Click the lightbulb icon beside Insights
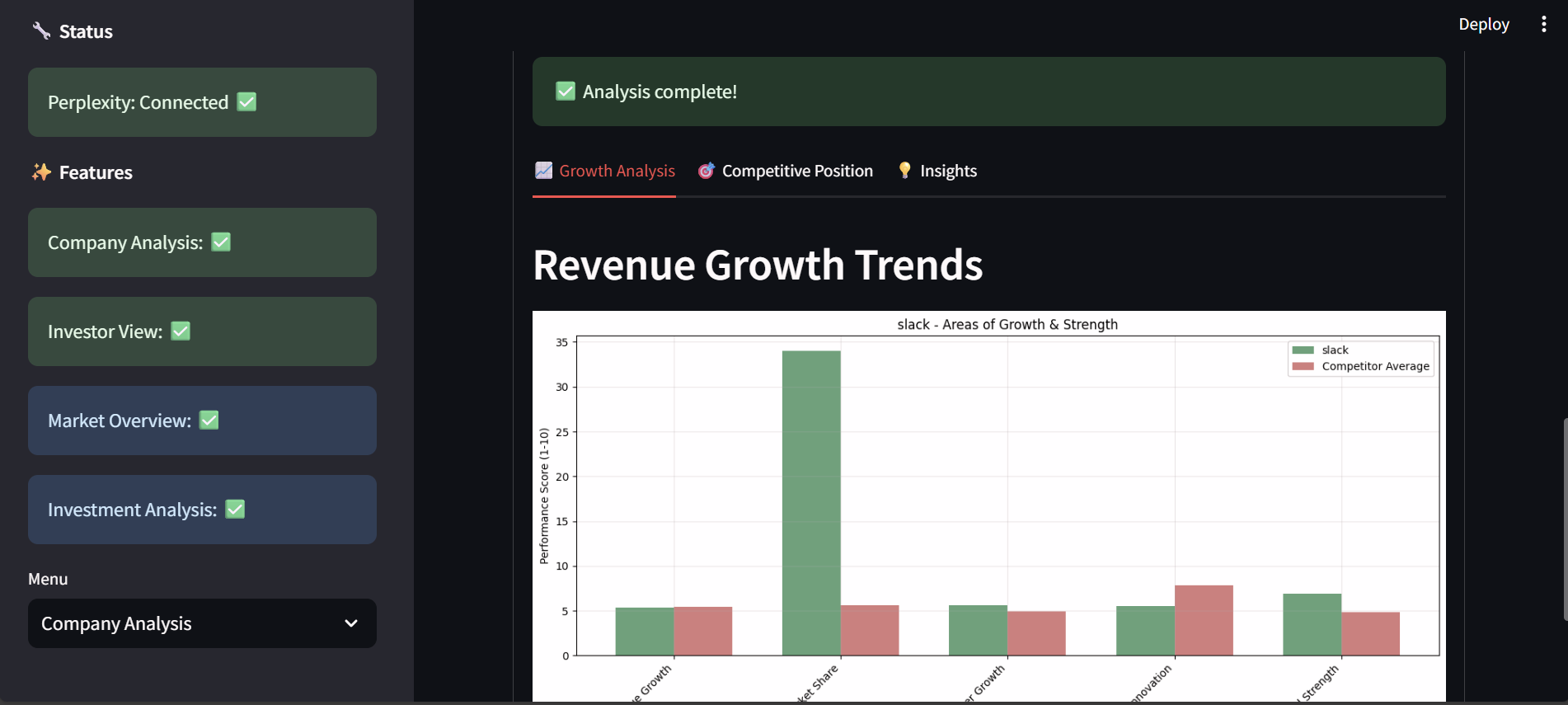The width and height of the screenshot is (1568, 705). coord(904,170)
